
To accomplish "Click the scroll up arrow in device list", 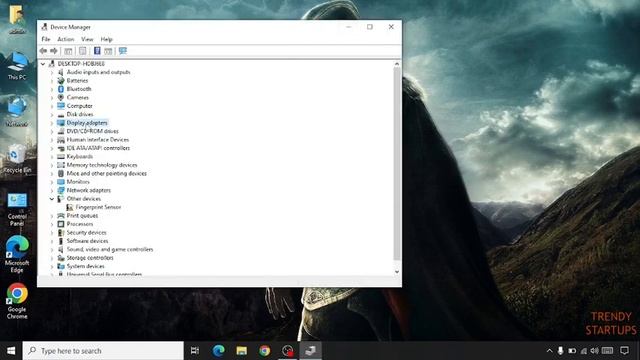I will pos(397,64).
